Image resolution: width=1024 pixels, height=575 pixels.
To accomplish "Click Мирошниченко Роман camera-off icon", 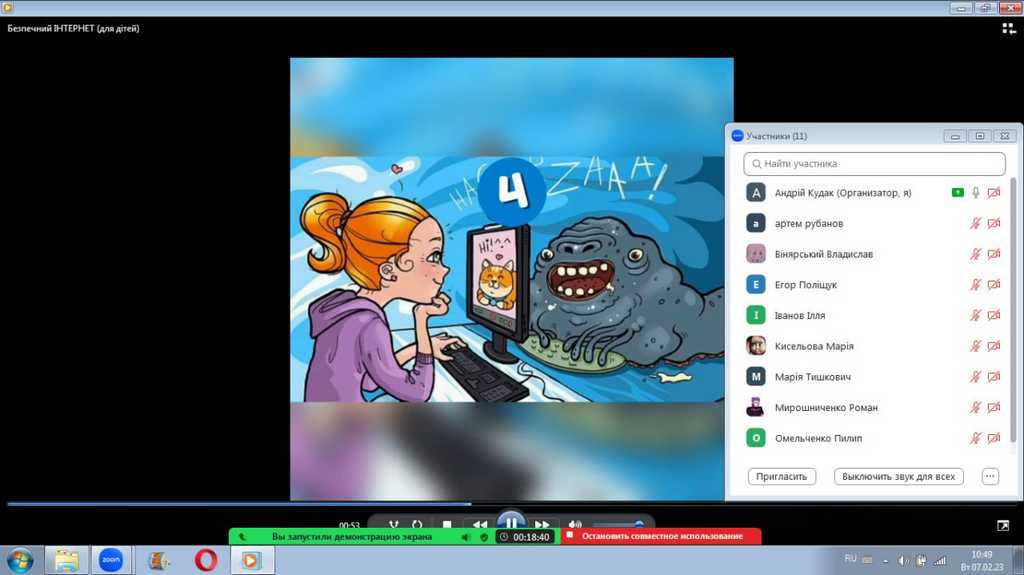I will [x=994, y=408].
